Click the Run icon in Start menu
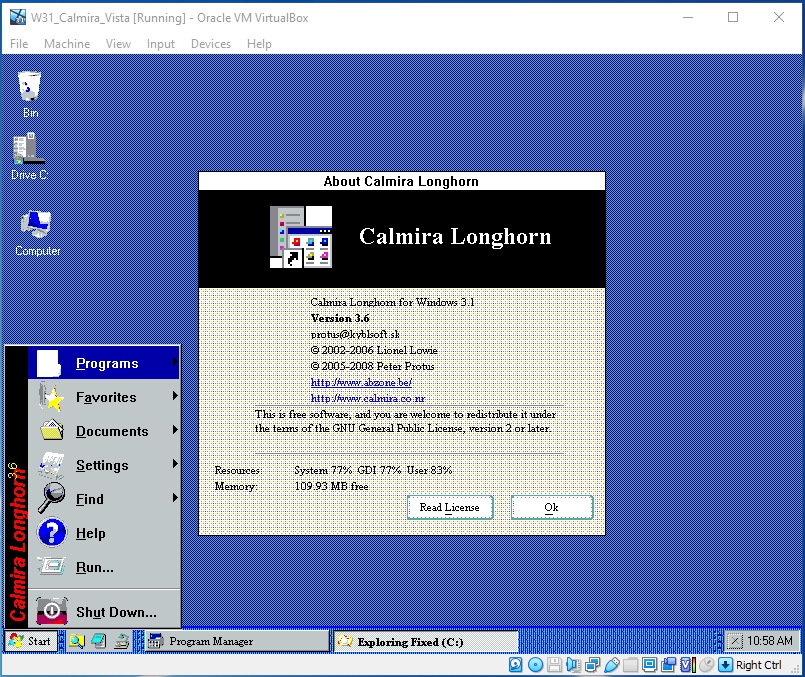Image resolution: width=805 pixels, height=677 pixels. (x=51, y=566)
